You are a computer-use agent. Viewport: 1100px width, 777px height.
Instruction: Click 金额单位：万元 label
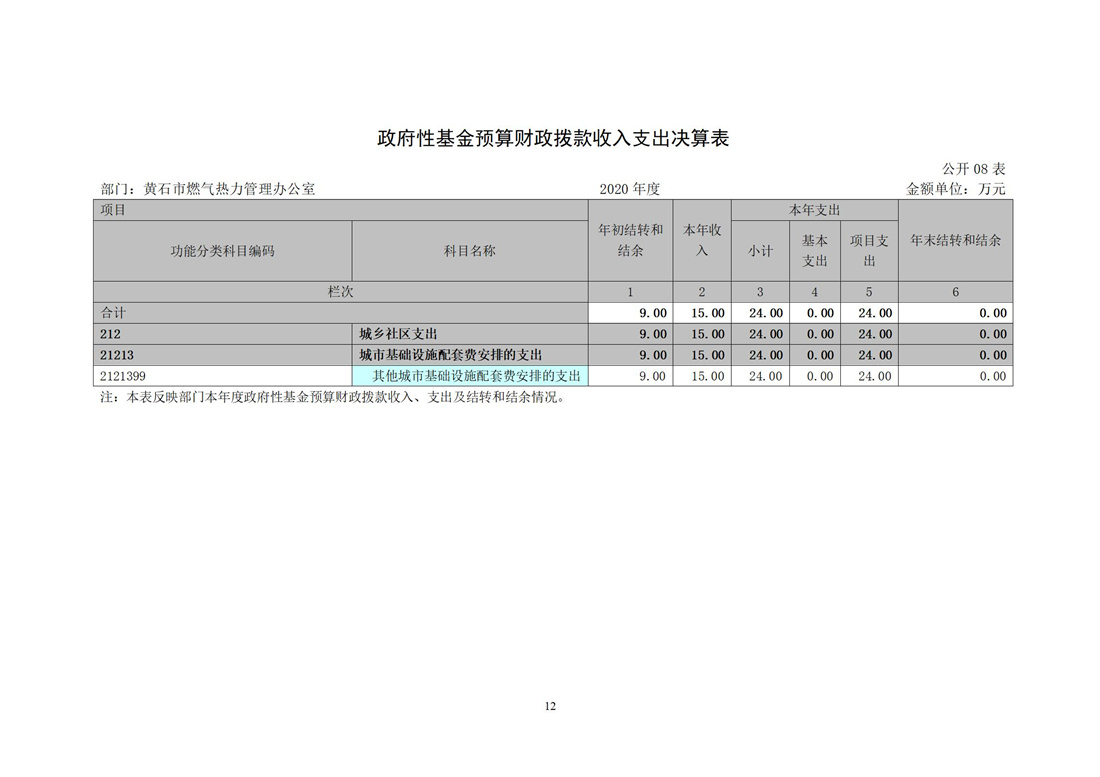[x=955, y=189]
